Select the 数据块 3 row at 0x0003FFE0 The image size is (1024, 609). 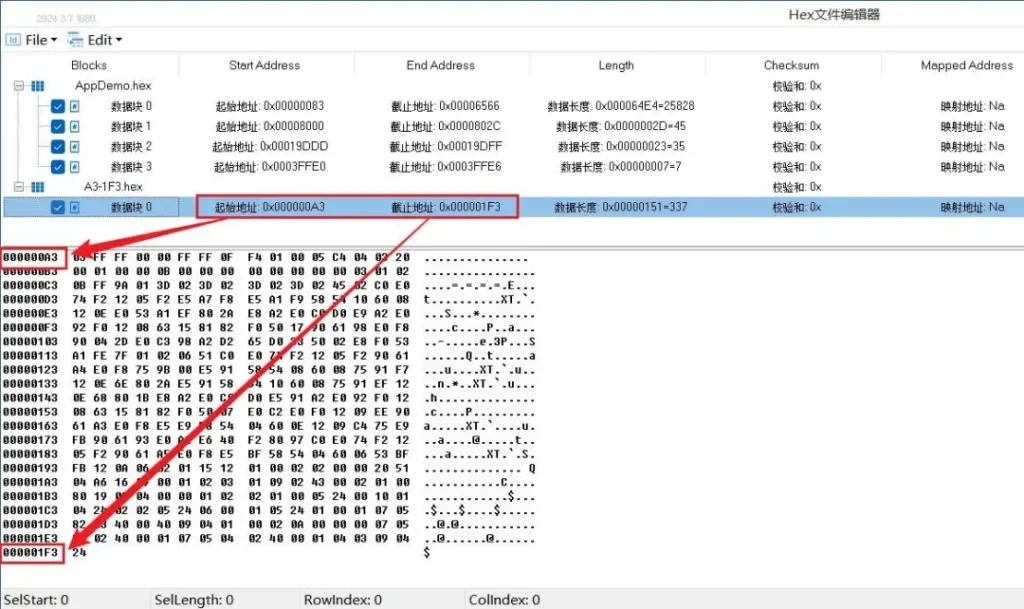coord(264,167)
